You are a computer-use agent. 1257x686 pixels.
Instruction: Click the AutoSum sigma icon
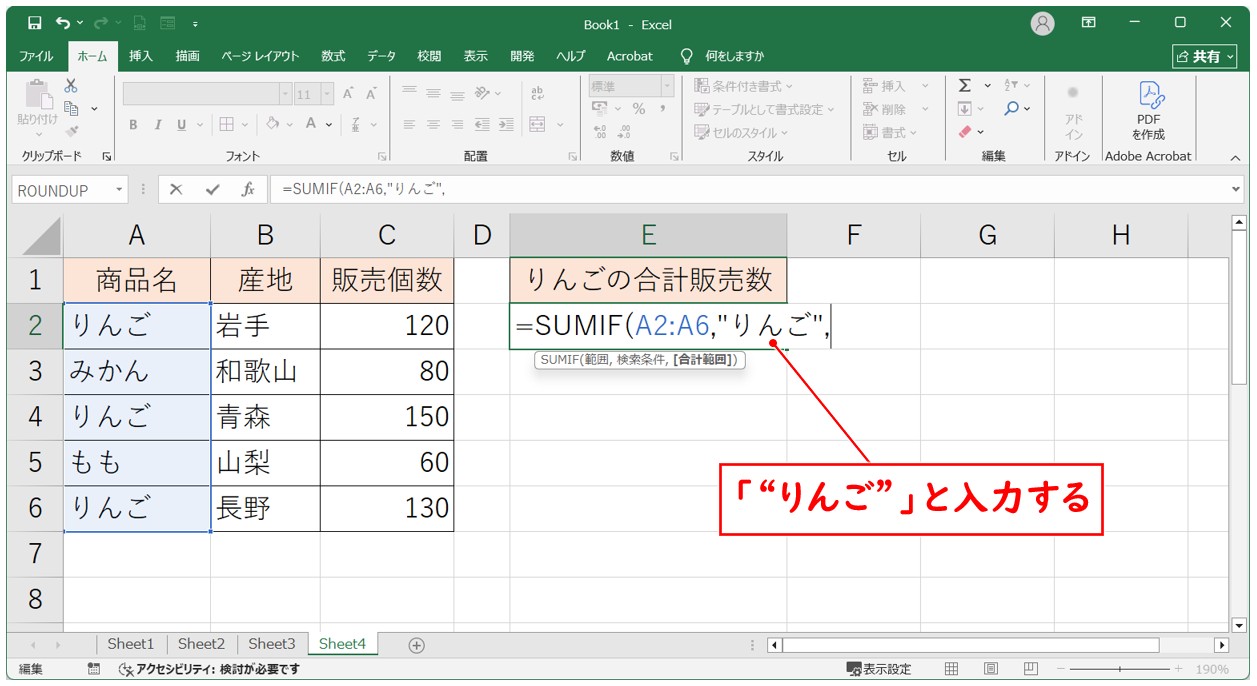(x=965, y=86)
